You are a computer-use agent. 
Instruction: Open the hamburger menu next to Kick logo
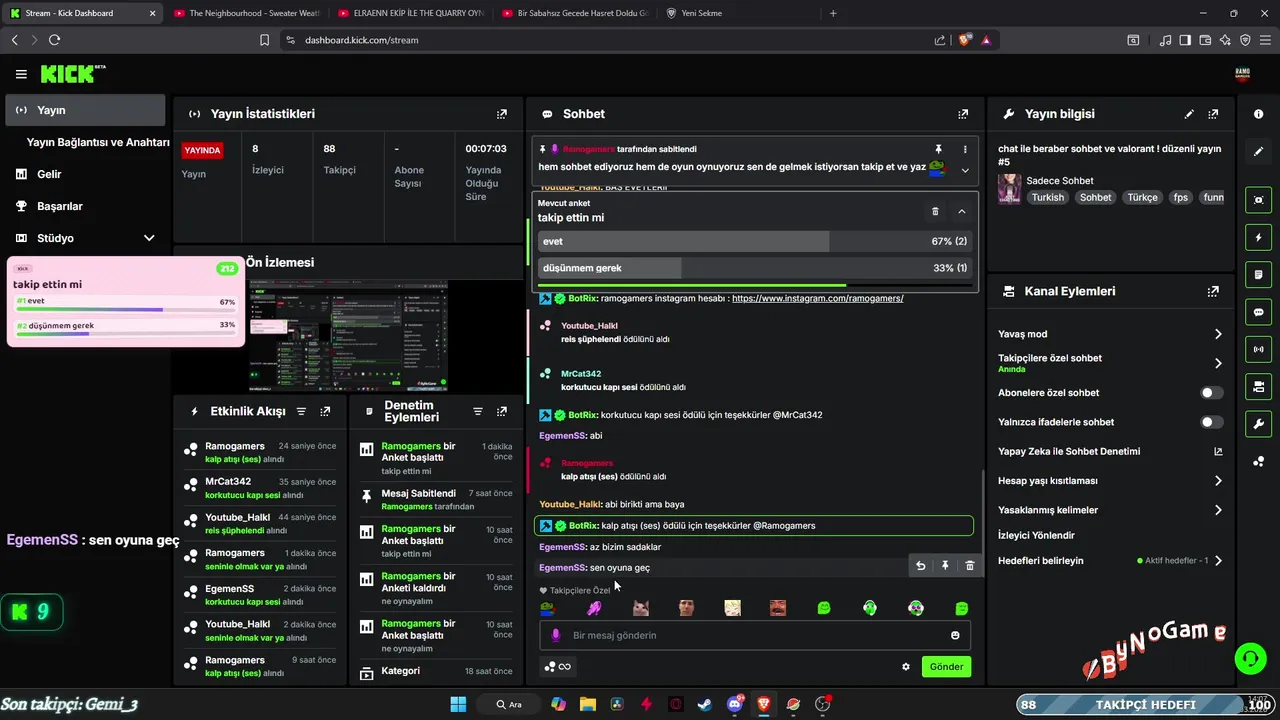coord(21,74)
